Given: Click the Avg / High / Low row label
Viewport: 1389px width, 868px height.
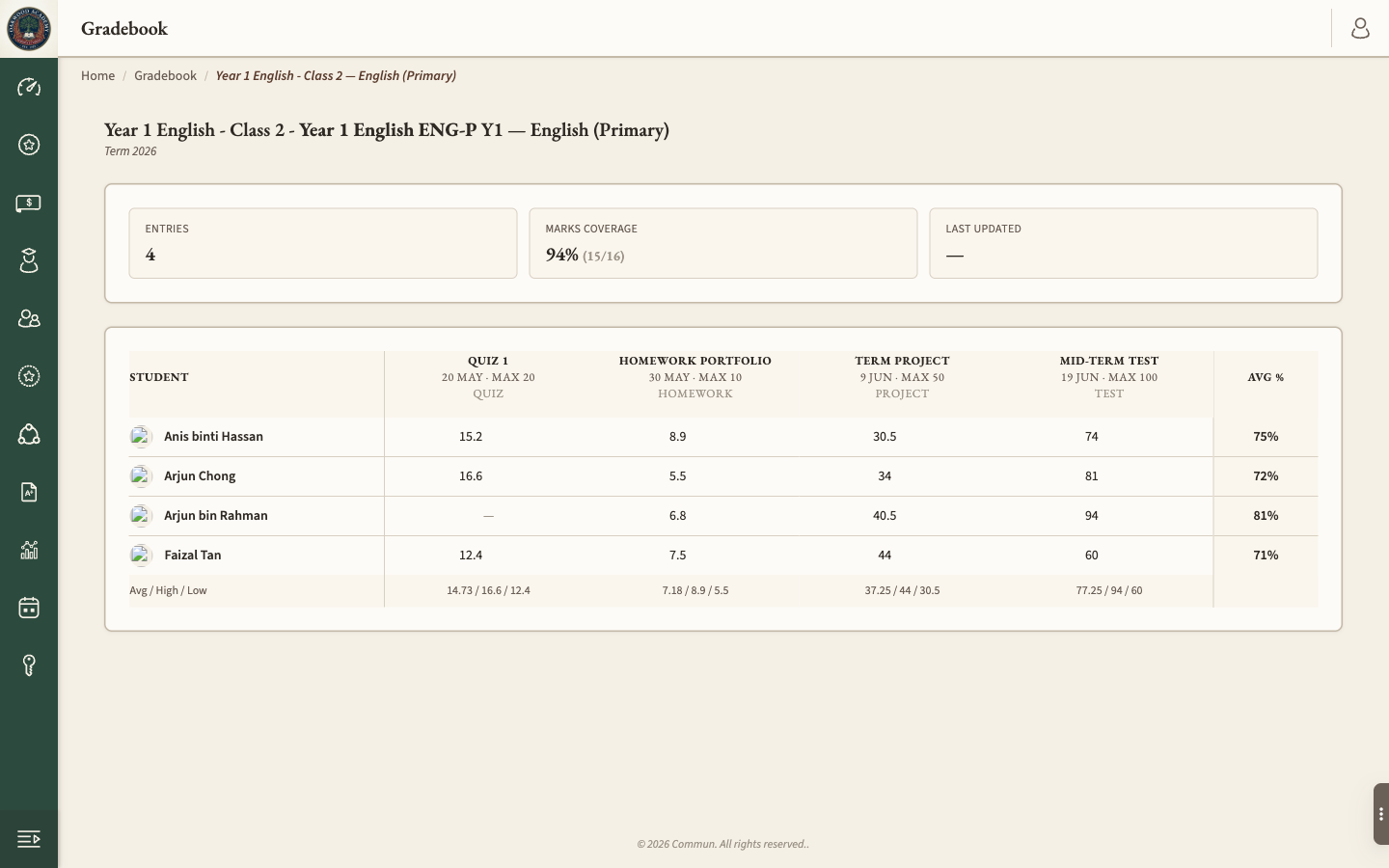Looking at the screenshot, I should pos(168,590).
